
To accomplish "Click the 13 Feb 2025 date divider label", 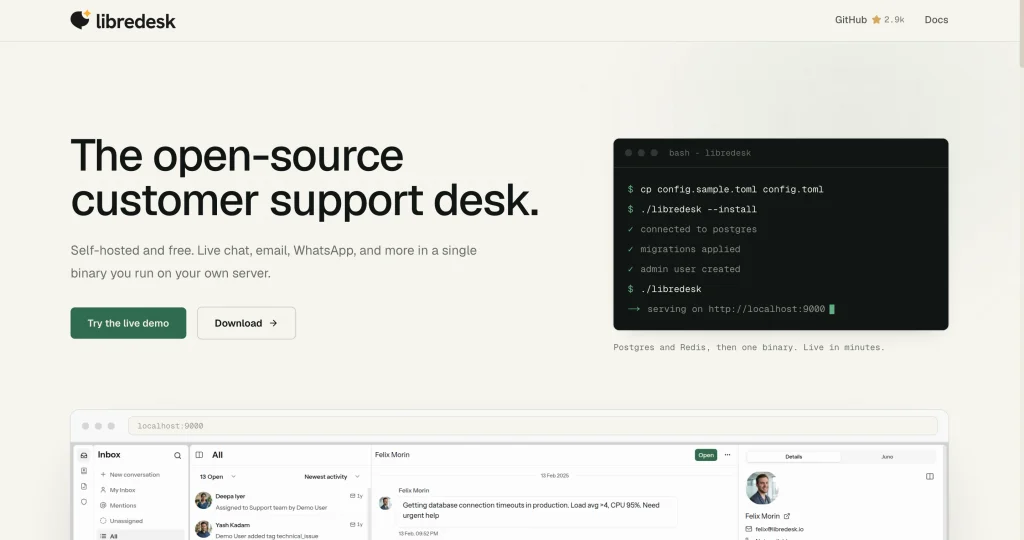I will pos(554,475).
